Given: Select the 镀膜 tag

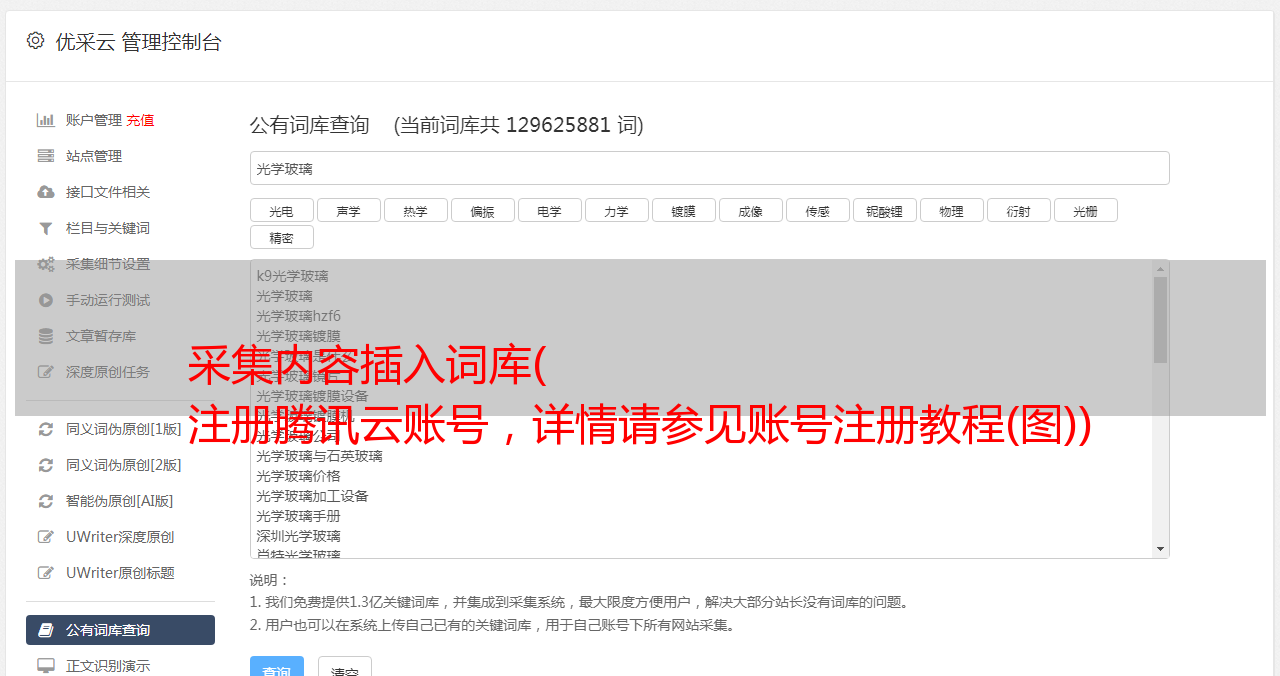Looking at the screenshot, I should point(684,210).
